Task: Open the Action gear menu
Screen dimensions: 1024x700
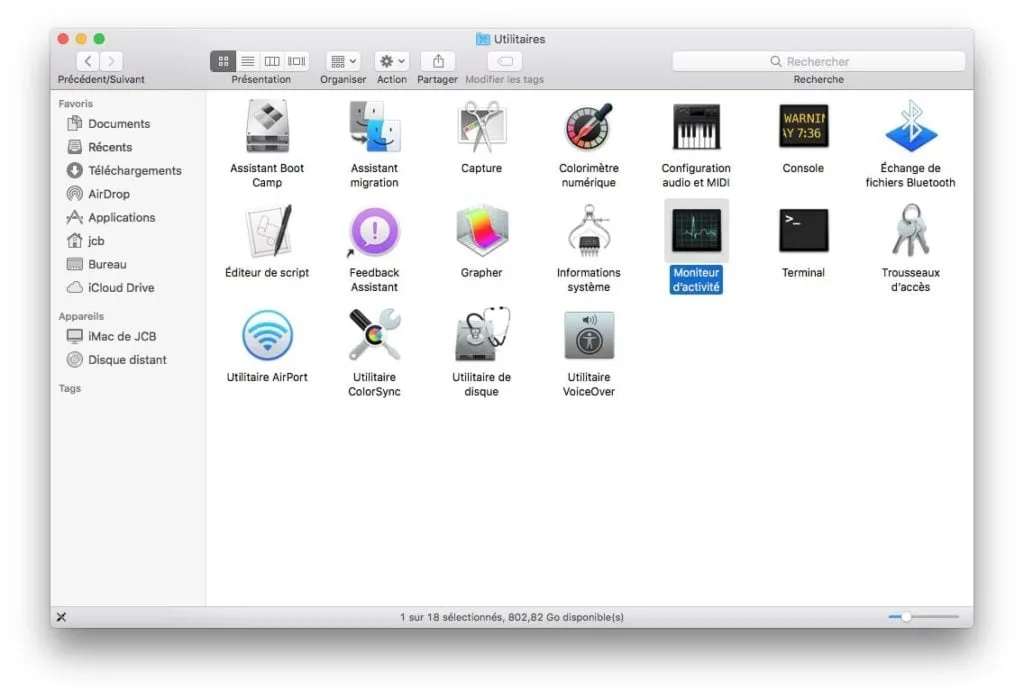Action: tap(391, 61)
